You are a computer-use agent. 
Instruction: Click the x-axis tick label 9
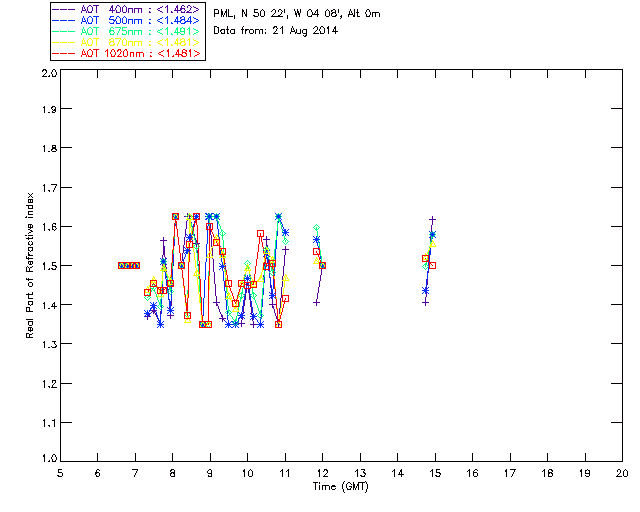point(210,473)
